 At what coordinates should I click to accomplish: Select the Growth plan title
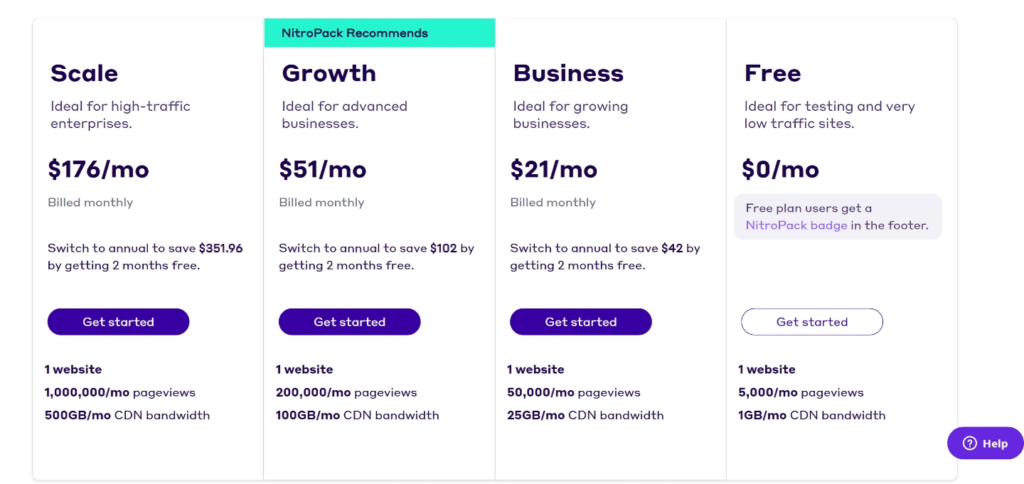click(329, 73)
